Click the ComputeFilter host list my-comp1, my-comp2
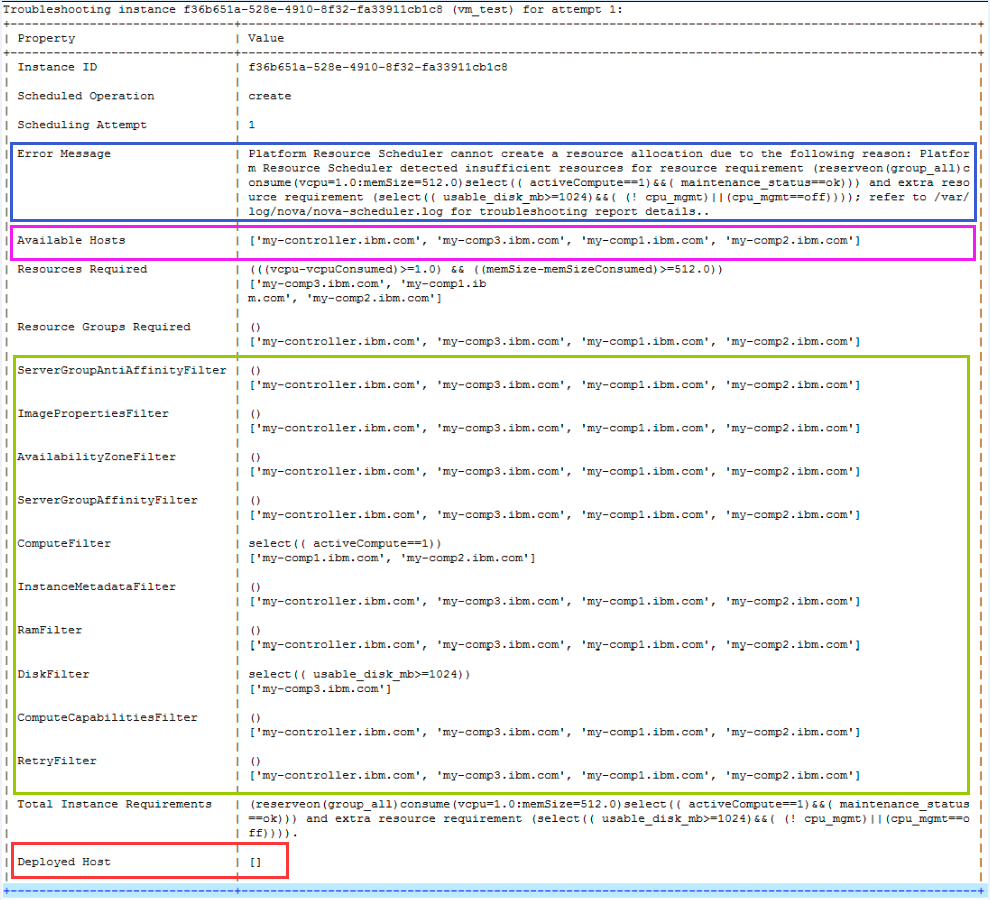The width and height of the screenshot is (990, 900). tap(392, 558)
